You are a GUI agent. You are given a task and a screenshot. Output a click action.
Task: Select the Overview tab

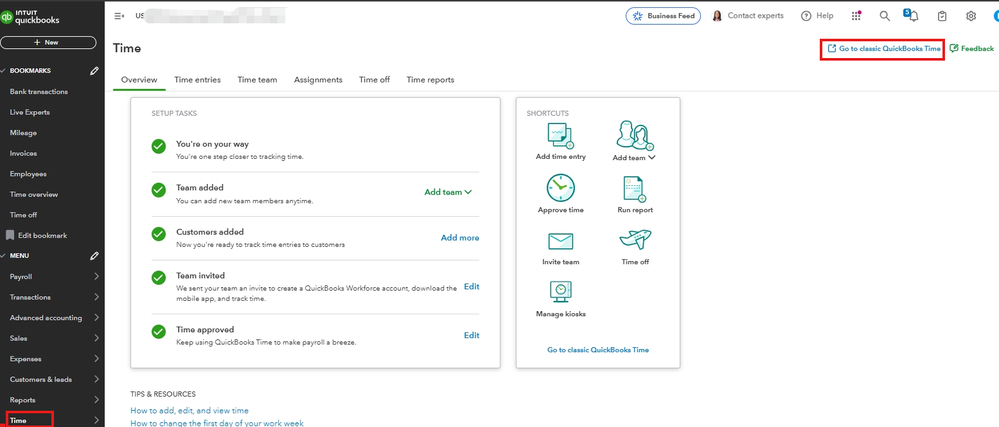[x=139, y=80]
